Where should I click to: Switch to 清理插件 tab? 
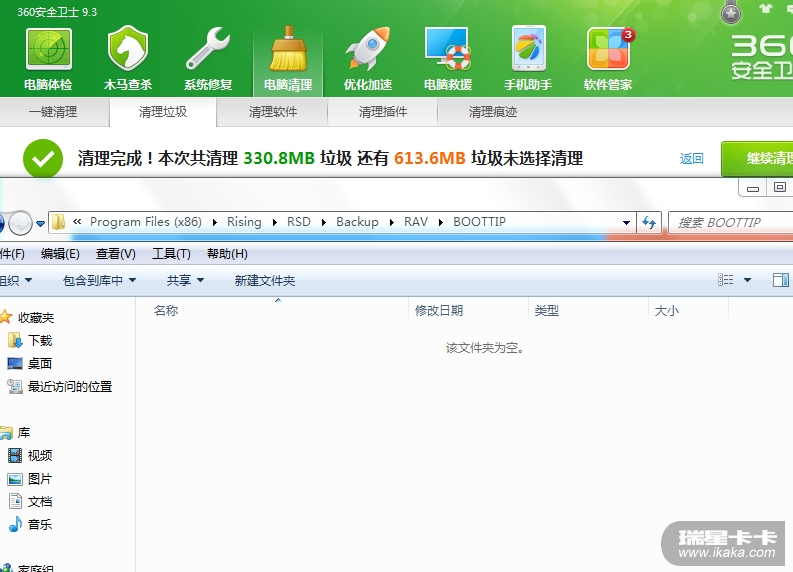pos(383,112)
